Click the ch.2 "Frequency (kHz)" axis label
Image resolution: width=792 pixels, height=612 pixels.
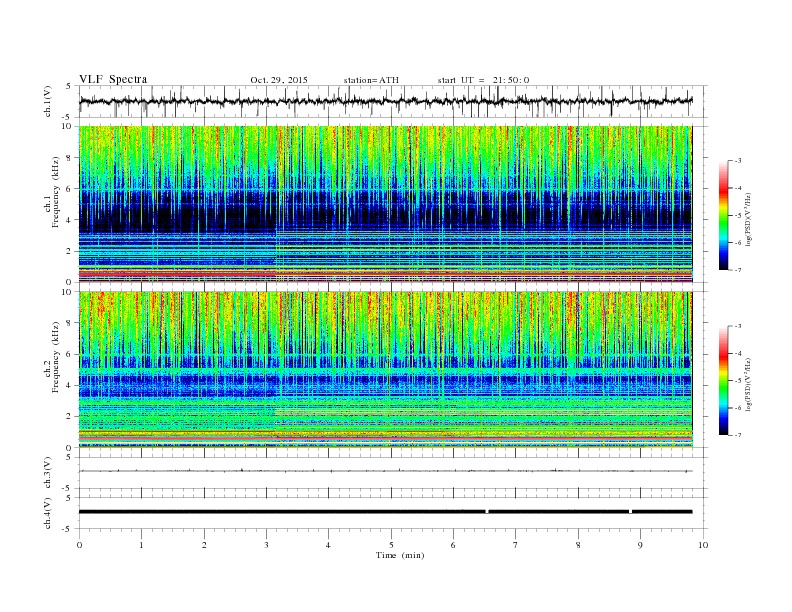pyautogui.click(x=56, y=357)
